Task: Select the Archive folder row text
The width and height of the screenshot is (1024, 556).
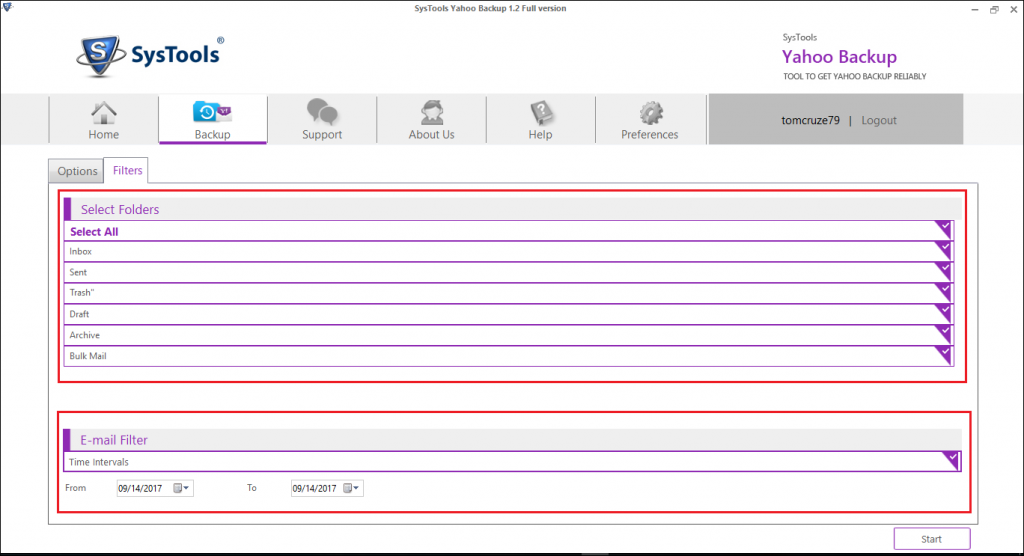Action: 84,335
